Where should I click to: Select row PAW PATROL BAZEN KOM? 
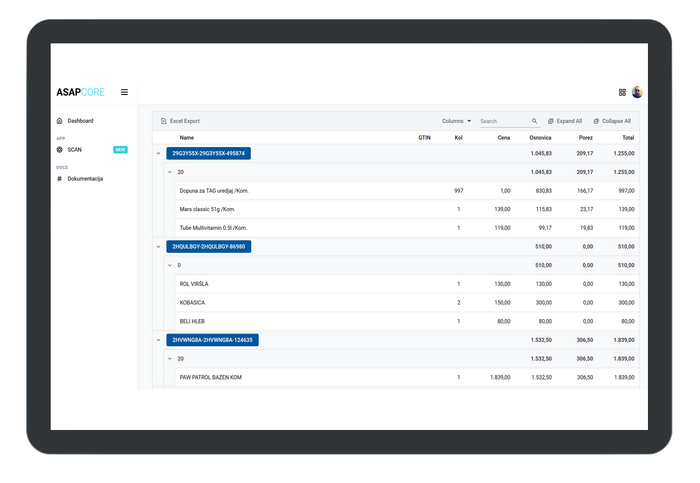406,377
